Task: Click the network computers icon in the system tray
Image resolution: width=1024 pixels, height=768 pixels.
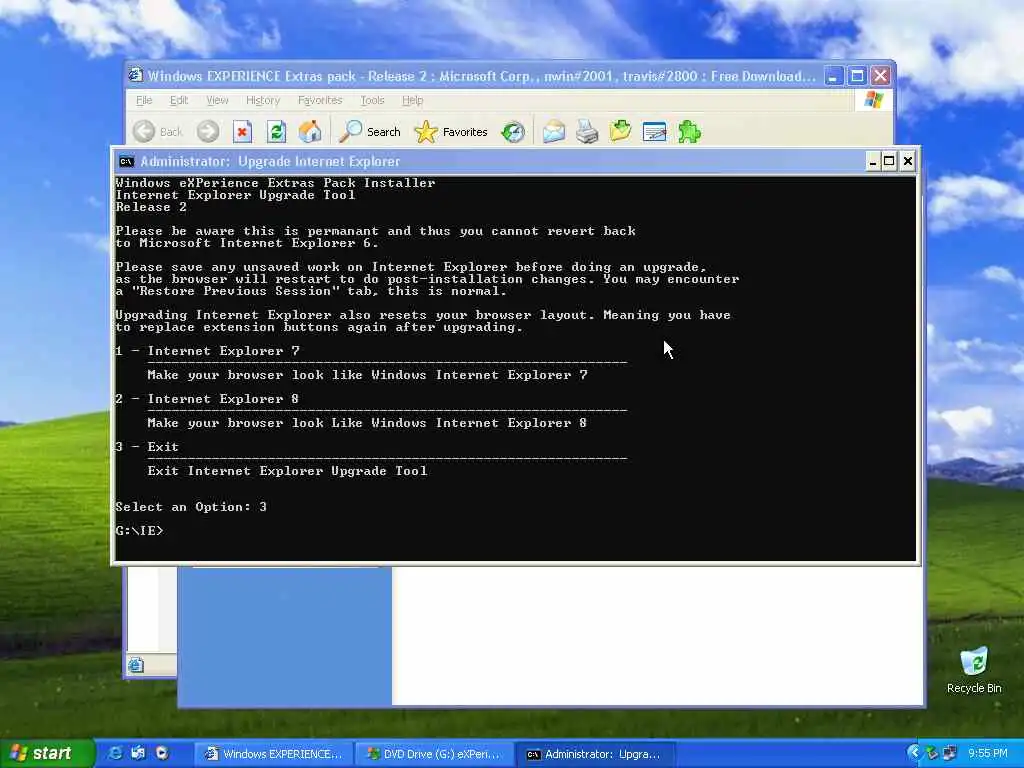Action: pos(950,753)
